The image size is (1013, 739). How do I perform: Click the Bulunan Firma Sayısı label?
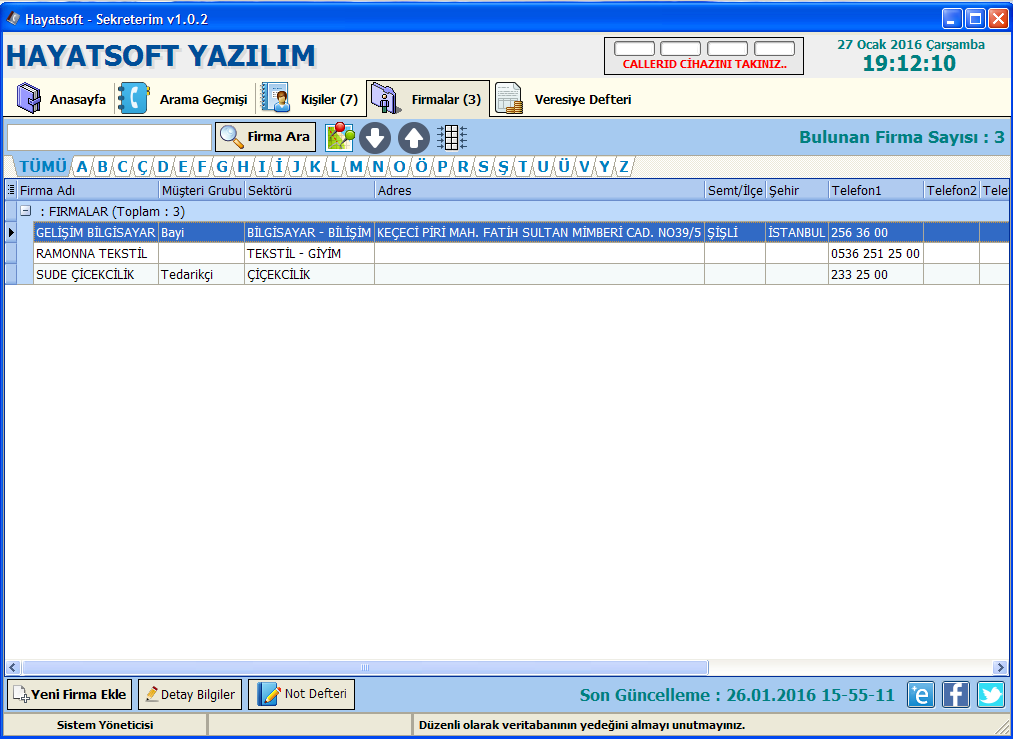coord(902,137)
